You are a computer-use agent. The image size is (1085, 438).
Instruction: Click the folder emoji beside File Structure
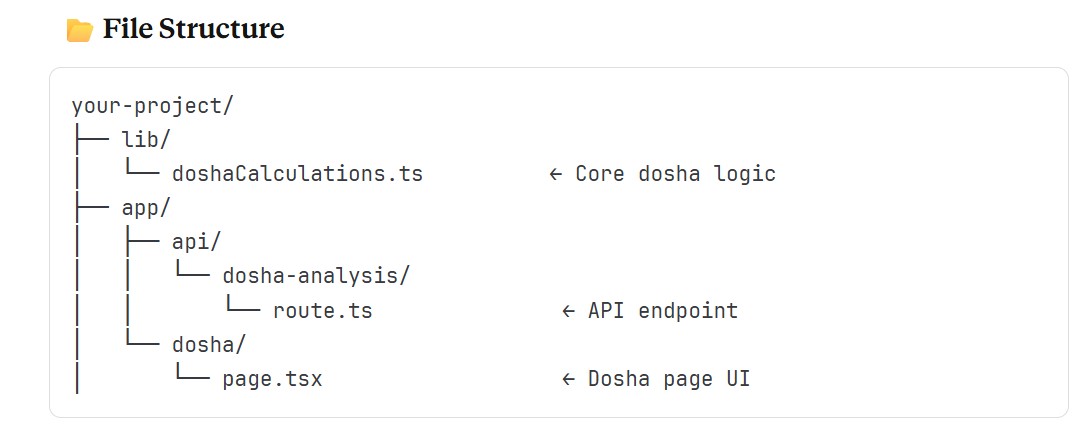coord(80,31)
